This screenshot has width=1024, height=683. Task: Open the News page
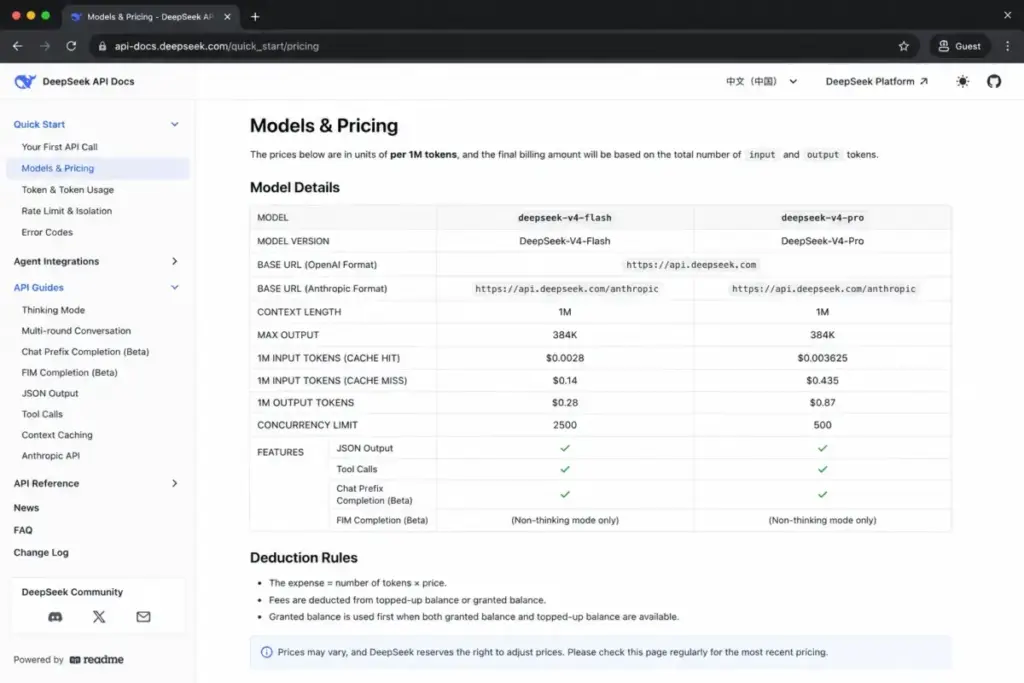[x=26, y=508]
